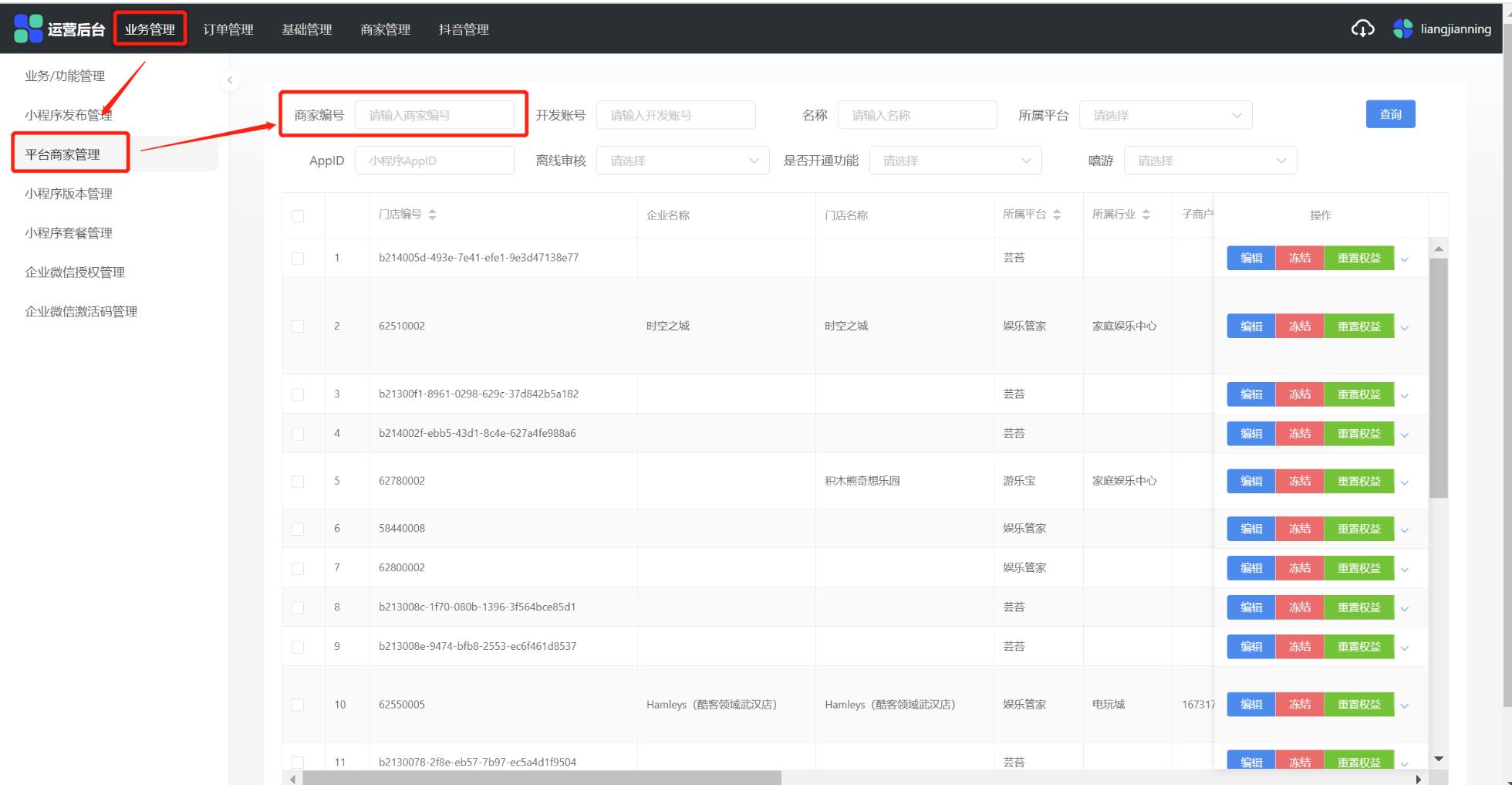The height and width of the screenshot is (785, 1512).
Task: Go to 小程序套餐管理 in sidebar
Action: [69, 233]
